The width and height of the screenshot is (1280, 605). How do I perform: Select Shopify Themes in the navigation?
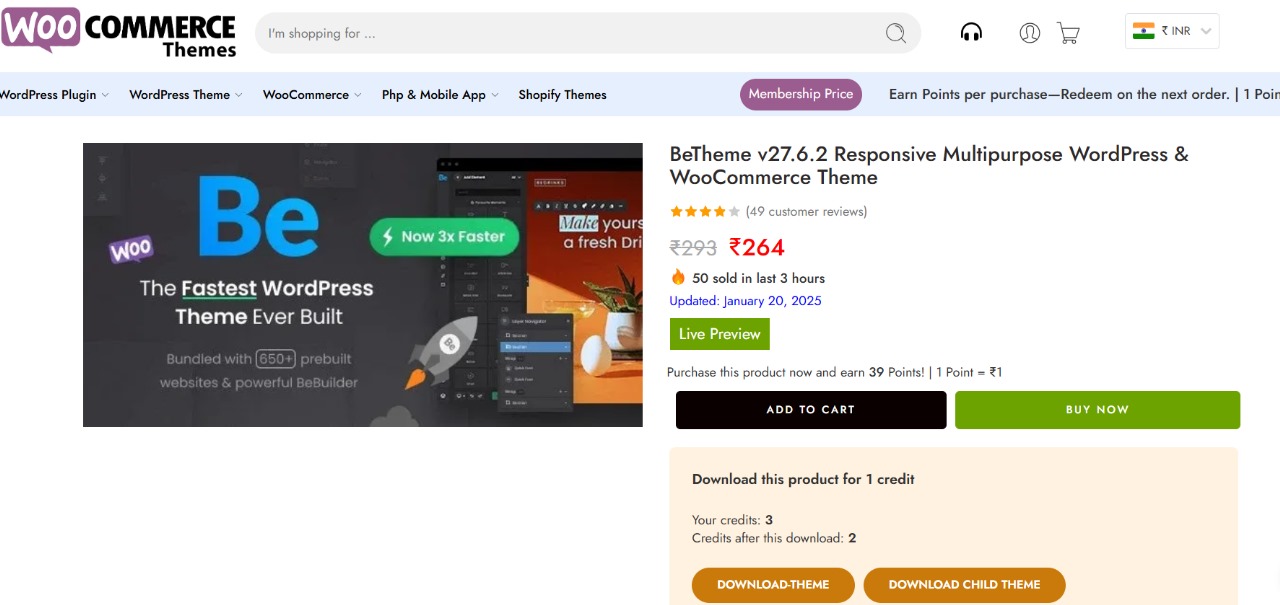tap(562, 94)
